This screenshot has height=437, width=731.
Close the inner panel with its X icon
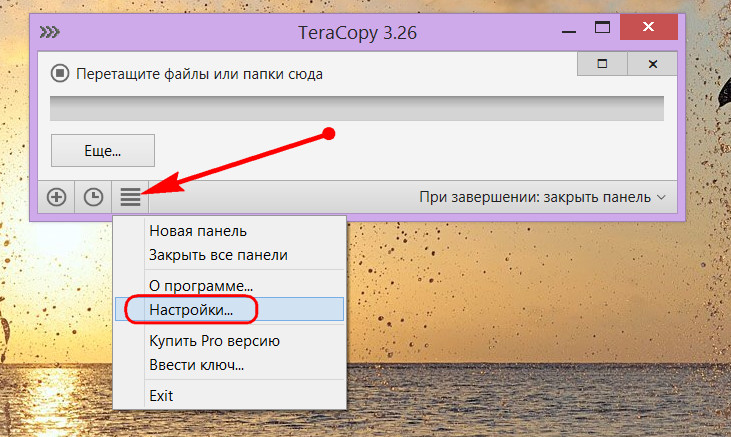(x=653, y=63)
